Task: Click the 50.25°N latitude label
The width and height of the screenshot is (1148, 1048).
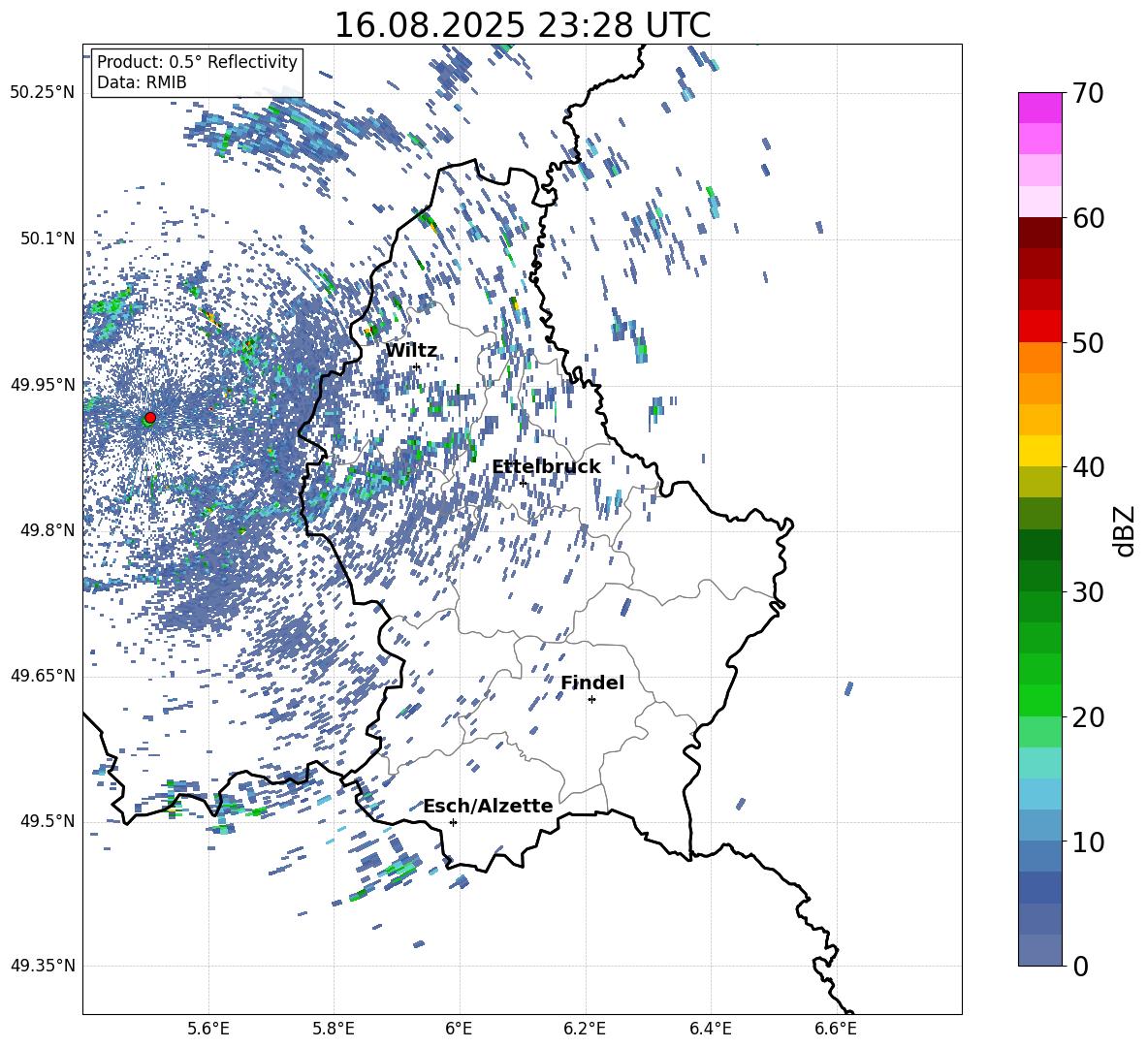Action: [x=44, y=93]
